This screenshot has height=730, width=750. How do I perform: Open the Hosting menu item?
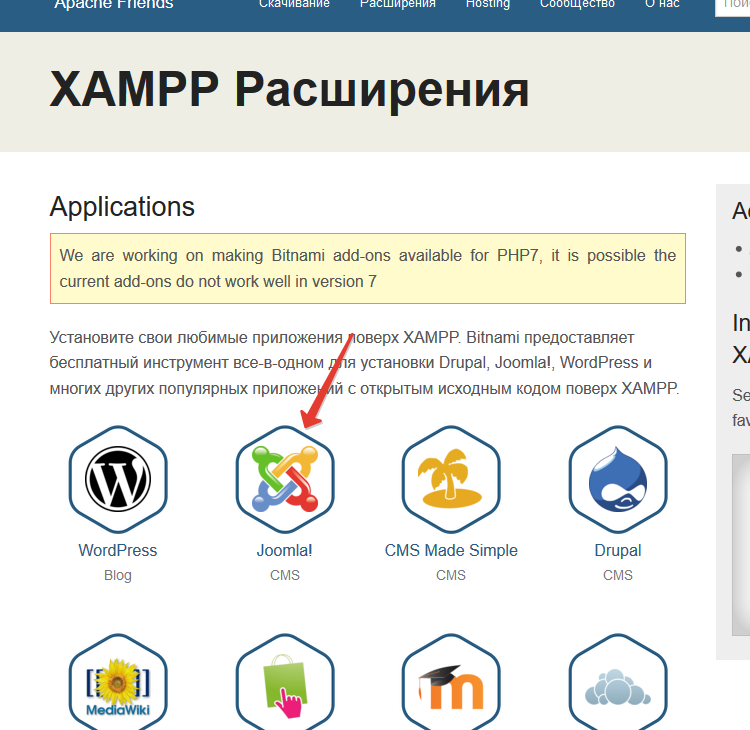(488, 4)
